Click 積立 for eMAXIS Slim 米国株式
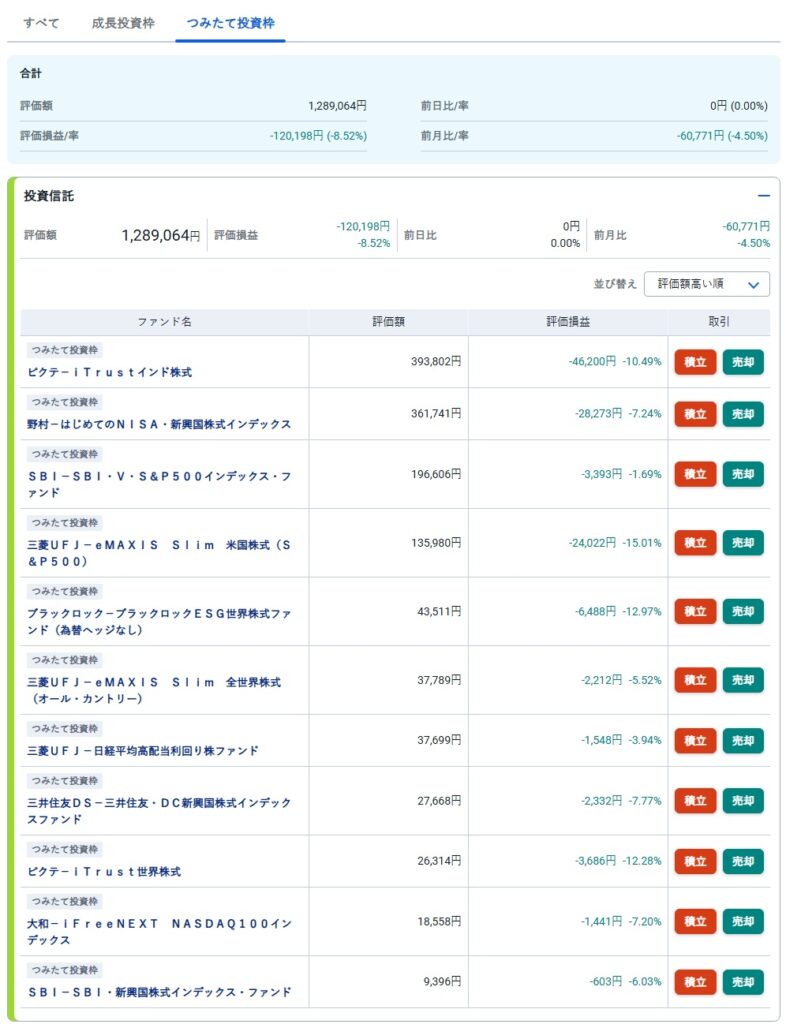 coord(695,543)
